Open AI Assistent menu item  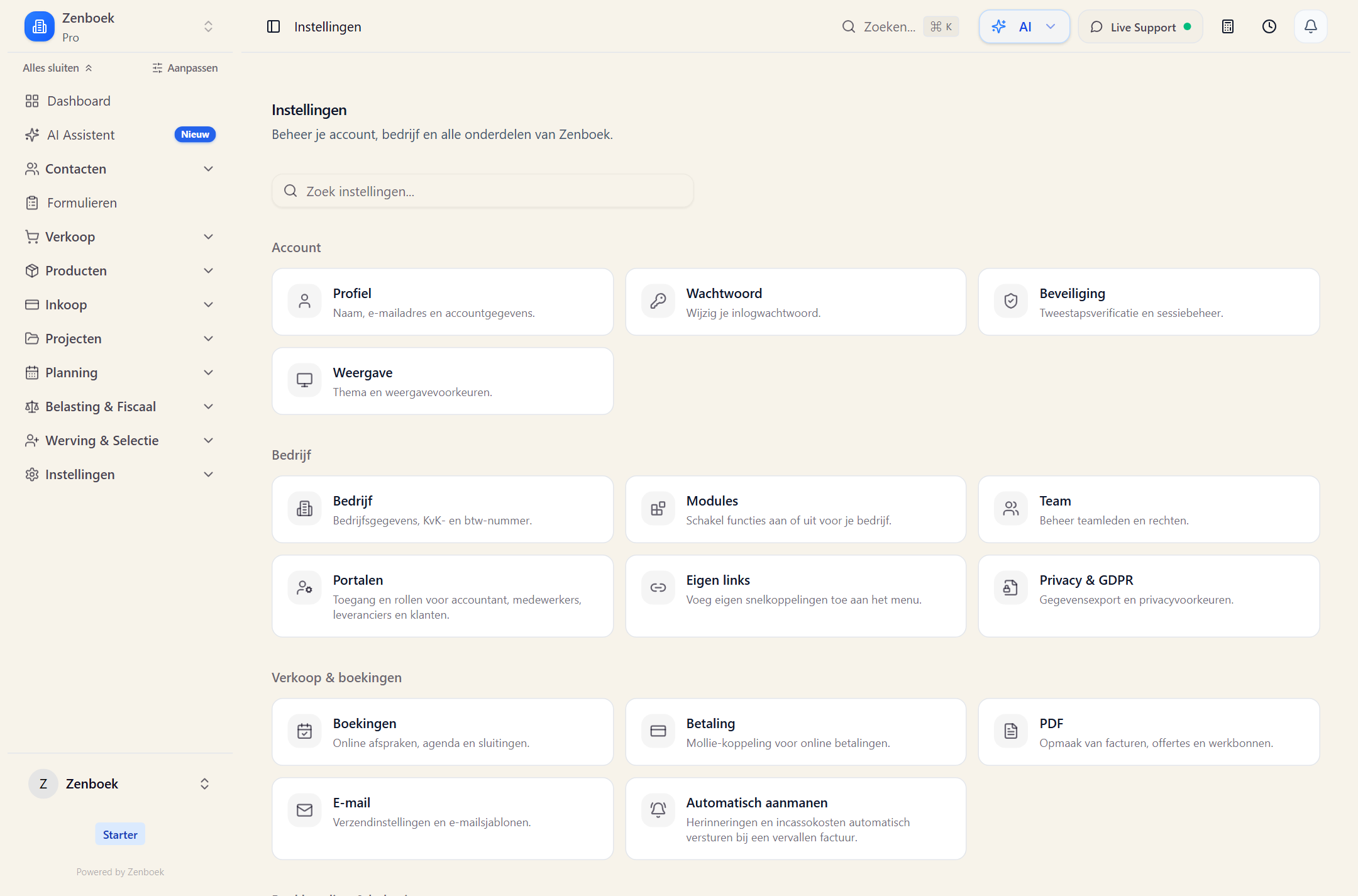tap(119, 135)
